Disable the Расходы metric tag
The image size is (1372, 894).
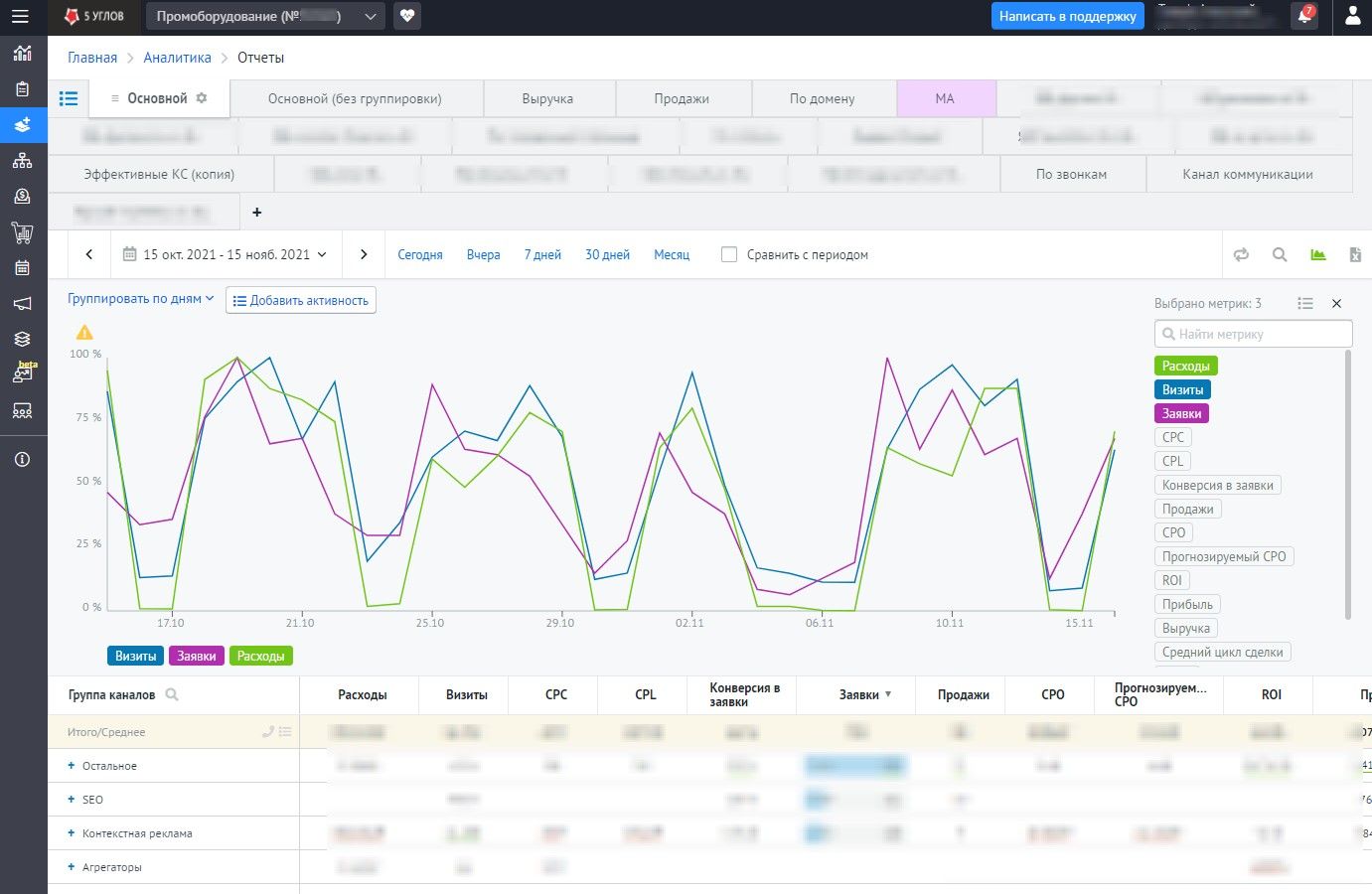(1185, 366)
